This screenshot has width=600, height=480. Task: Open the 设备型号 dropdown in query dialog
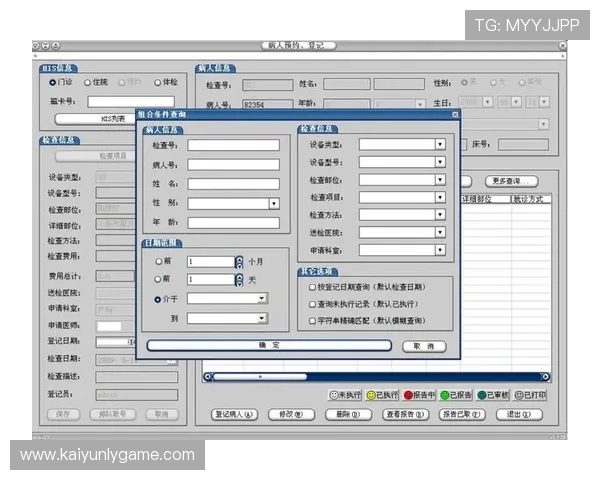click(x=440, y=162)
